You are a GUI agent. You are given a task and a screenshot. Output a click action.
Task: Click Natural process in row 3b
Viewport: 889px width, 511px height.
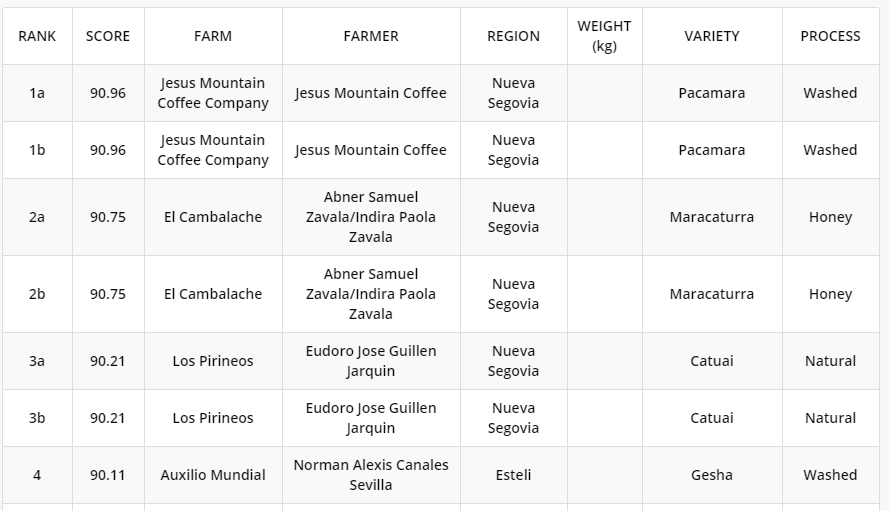coord(830,418)
